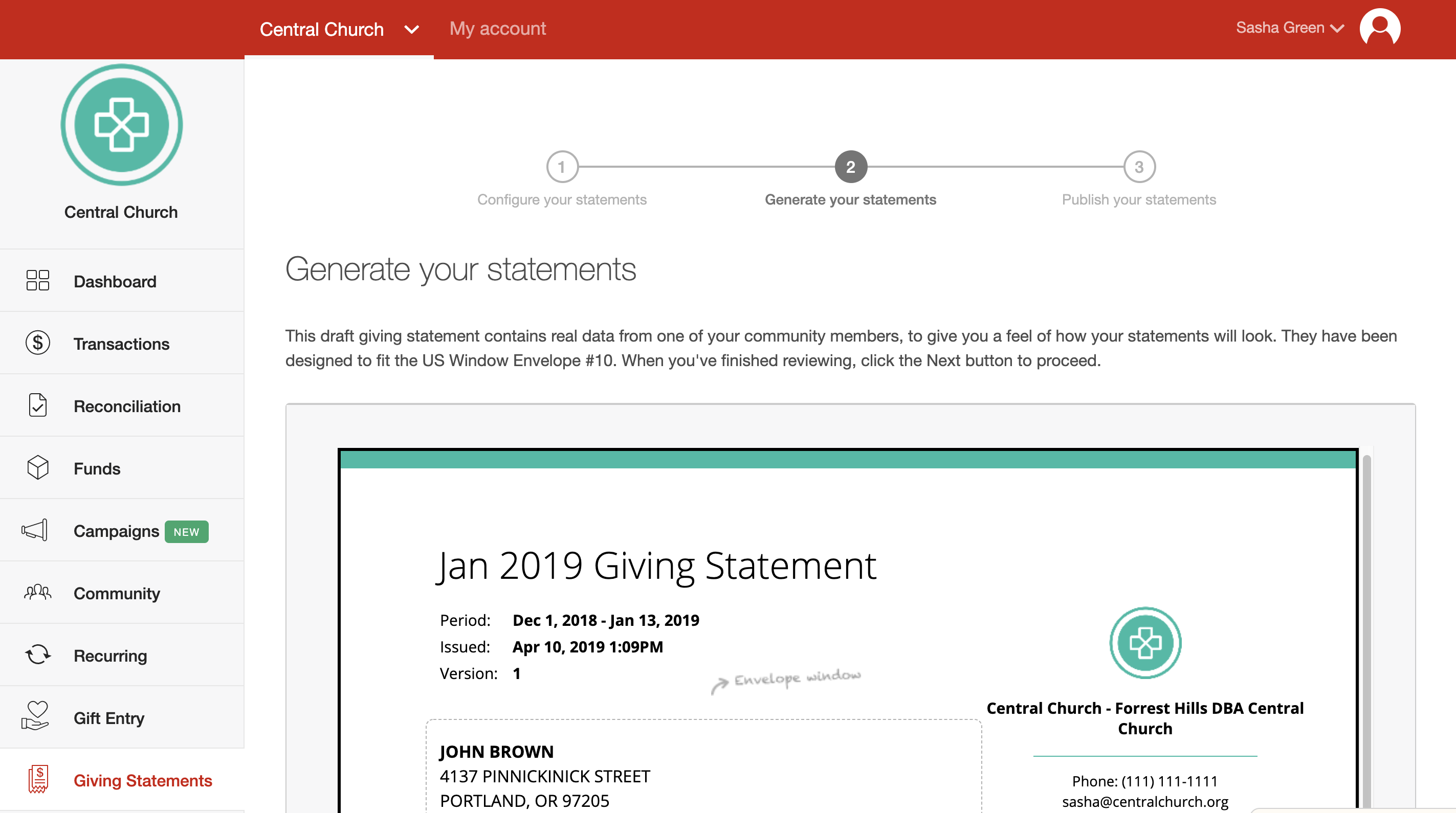
Task: Select the Central Church navigation tab
Action: [322, 29]
